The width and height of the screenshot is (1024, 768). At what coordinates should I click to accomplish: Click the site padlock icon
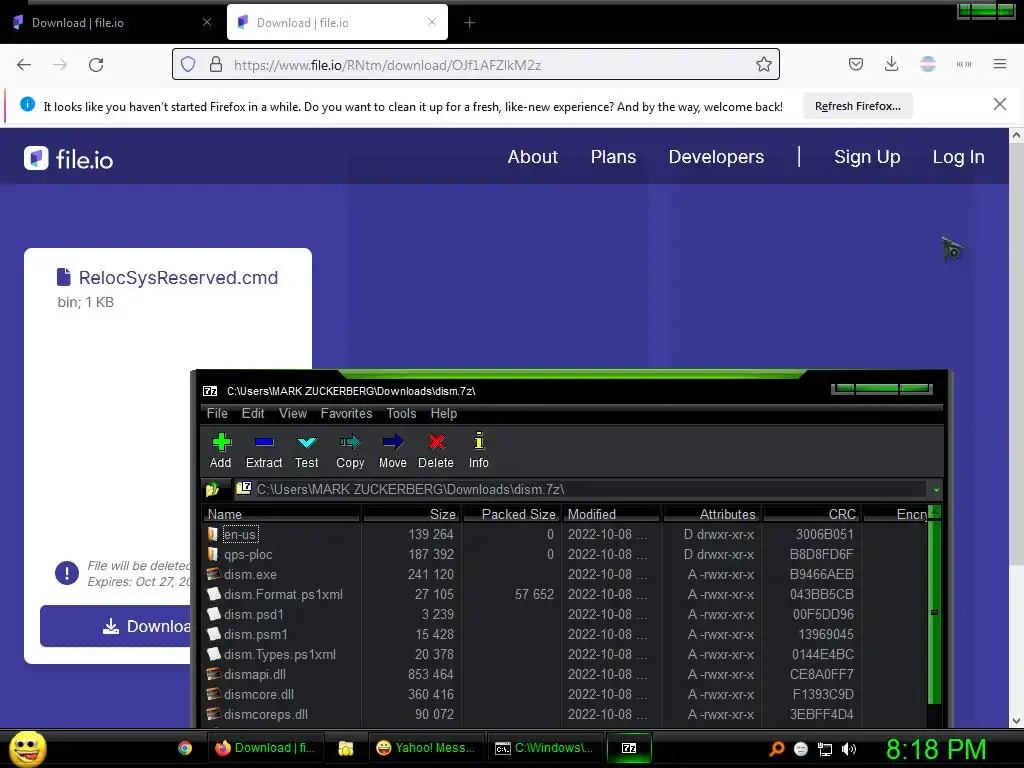pos(216,64)
